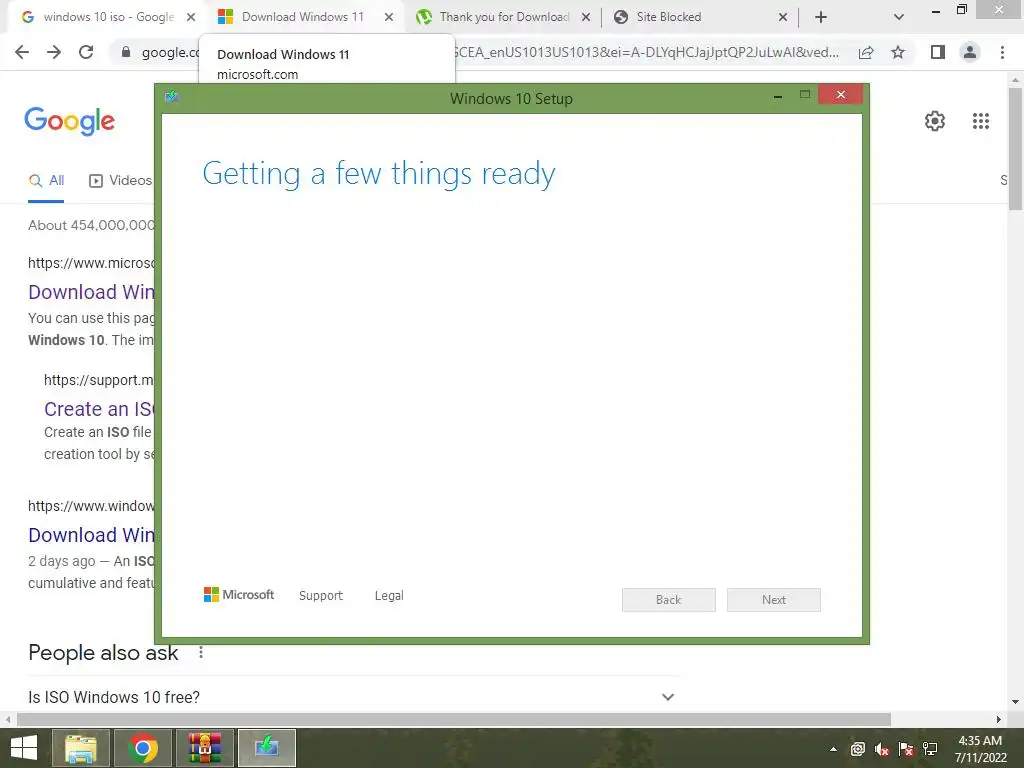Open Windows Setup taskbar item
The height and width of the screenshot is (768, 1024).
(266, 748)
